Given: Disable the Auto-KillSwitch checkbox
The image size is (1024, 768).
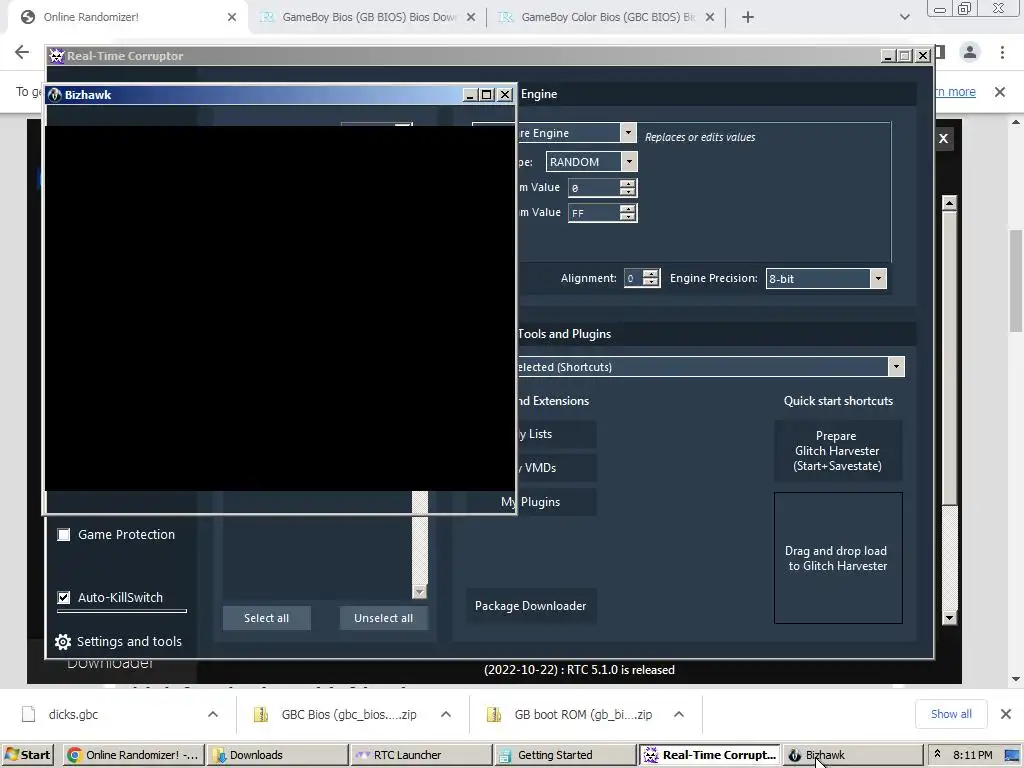Looking at the screenshot, I should tap(64, 598).
